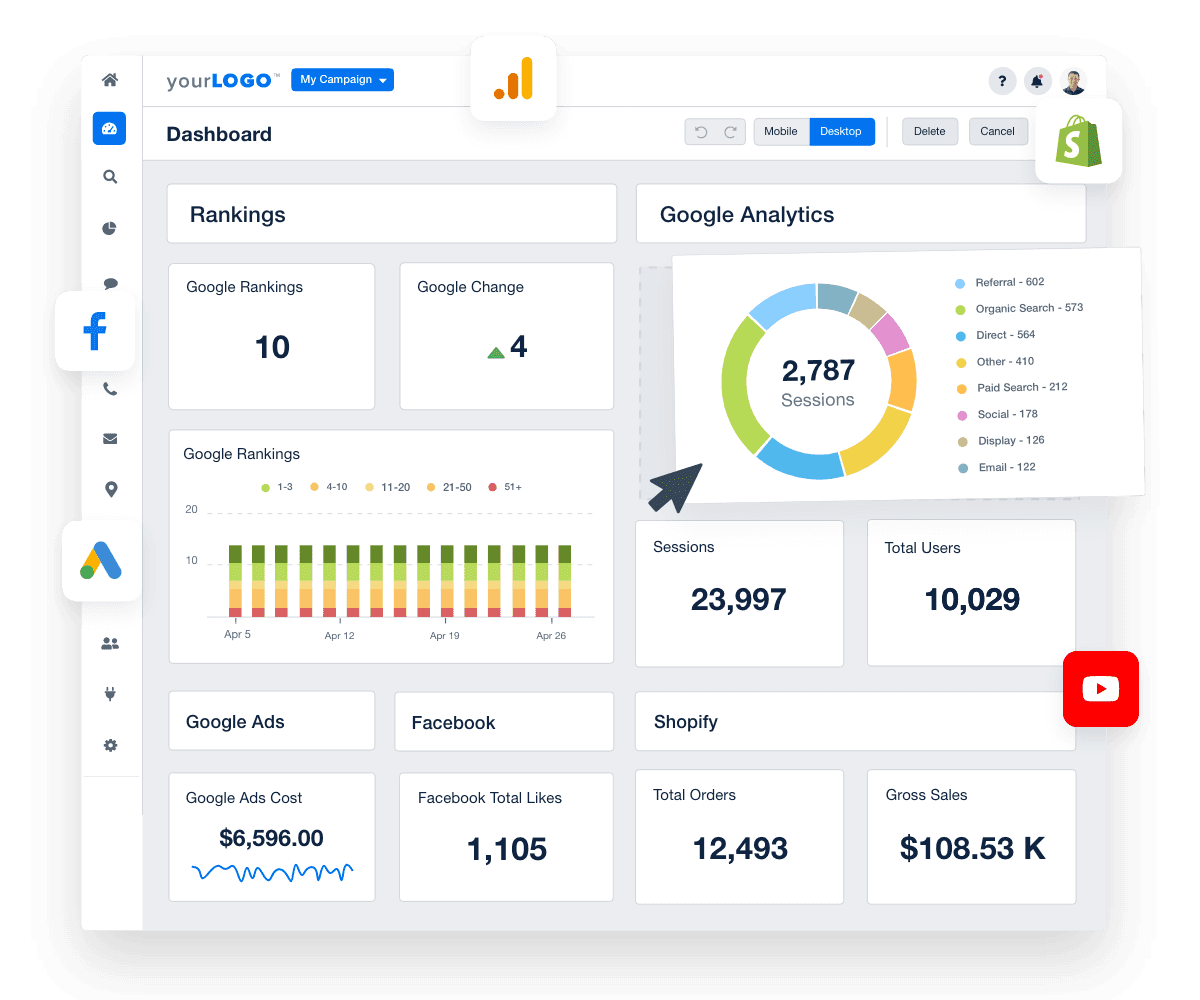This screenshot has width=1200, height=1000.
Task: Click the undo arrow above the dashboard
Action: [700, 131]
